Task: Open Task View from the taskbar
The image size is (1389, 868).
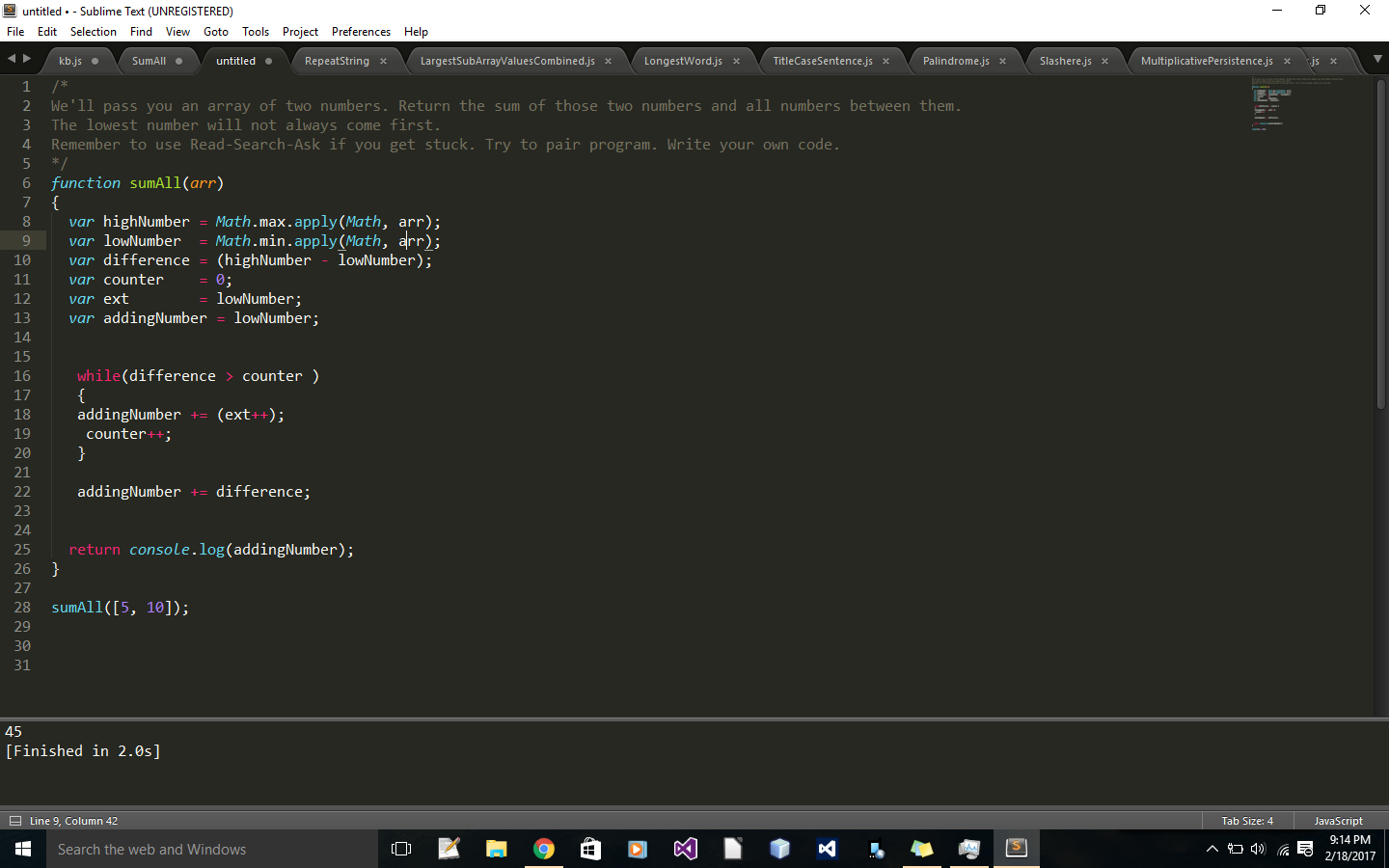Action: [401, 849]
